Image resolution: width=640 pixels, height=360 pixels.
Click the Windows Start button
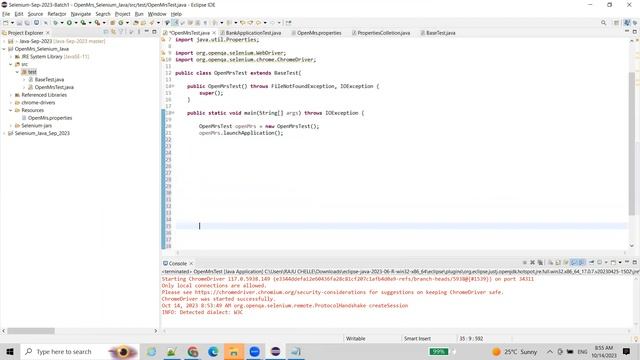(10, 351)
